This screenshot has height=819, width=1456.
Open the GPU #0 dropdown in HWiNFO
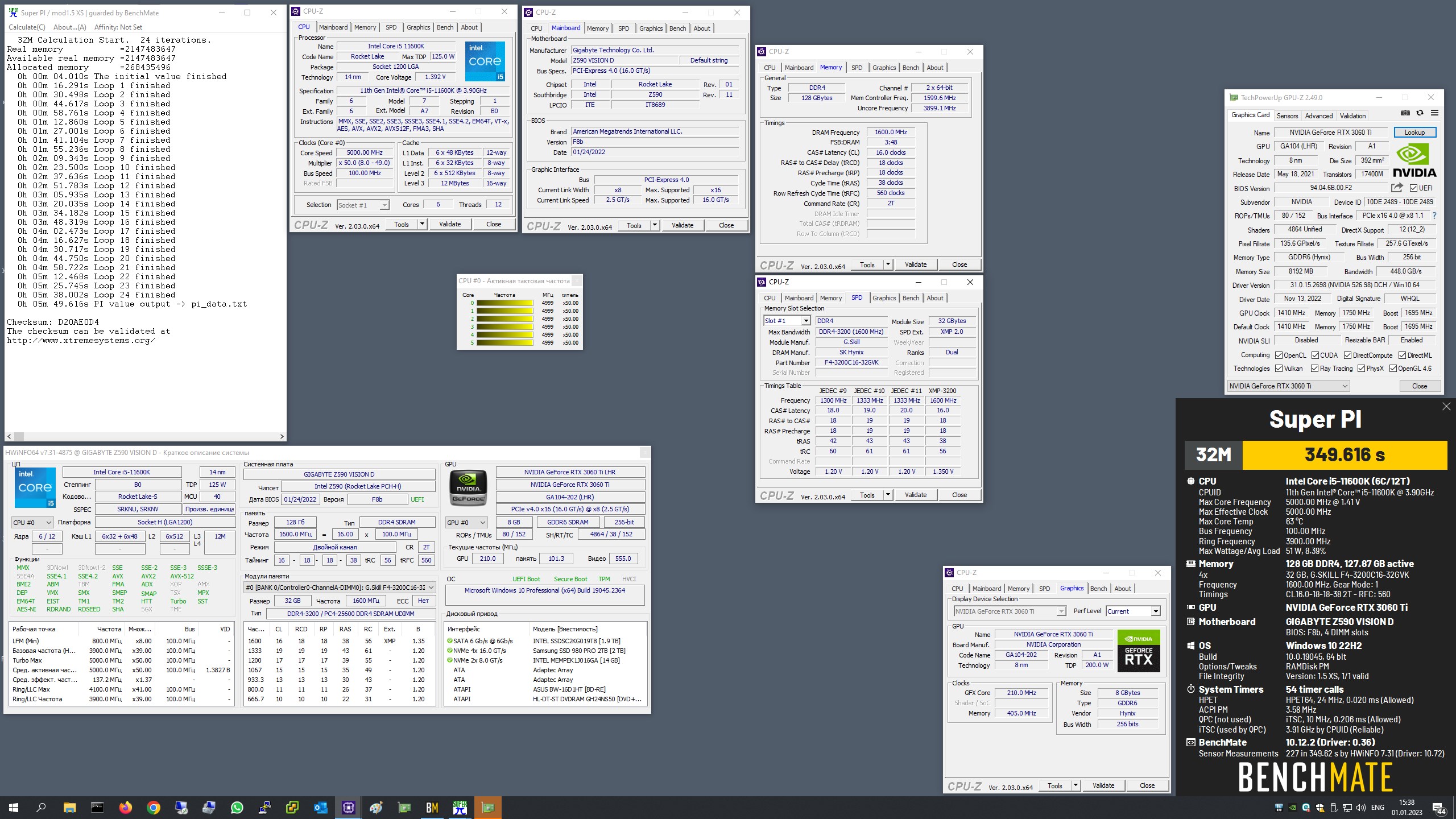[x=466, y=522]
